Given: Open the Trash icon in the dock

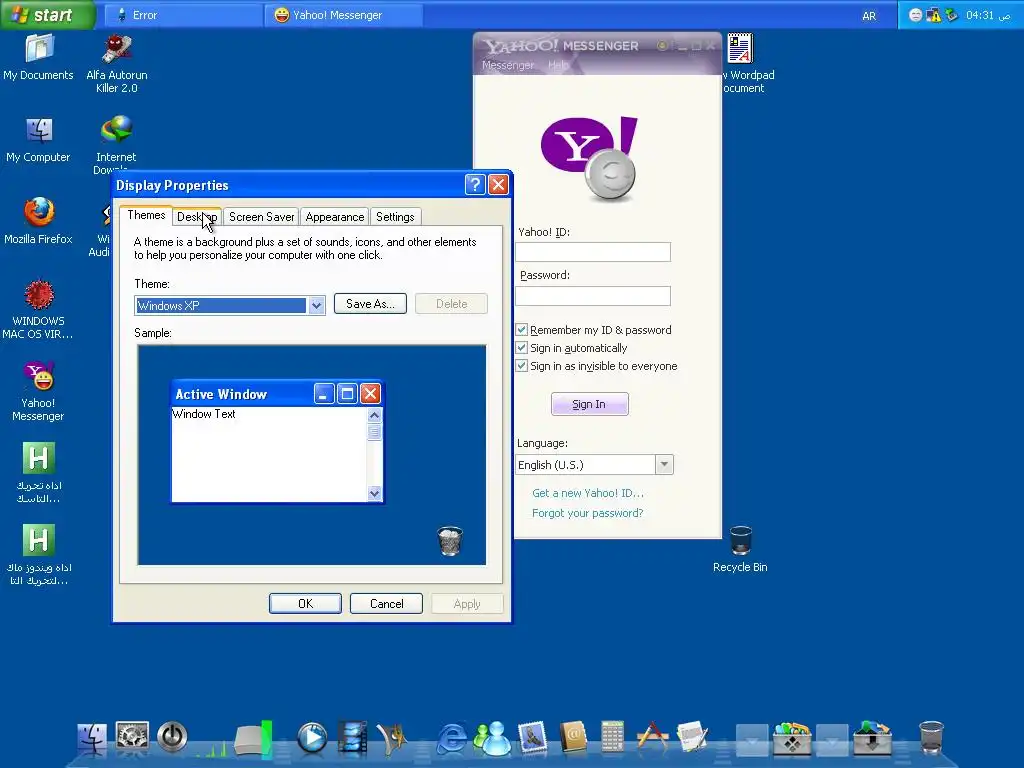Looking at the screenshot, I should click(931, 737).
